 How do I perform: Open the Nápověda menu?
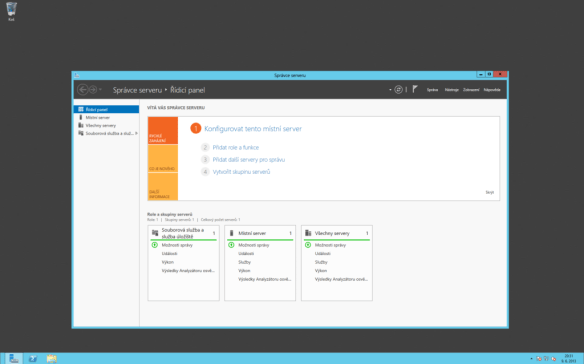tap(492, 90)
